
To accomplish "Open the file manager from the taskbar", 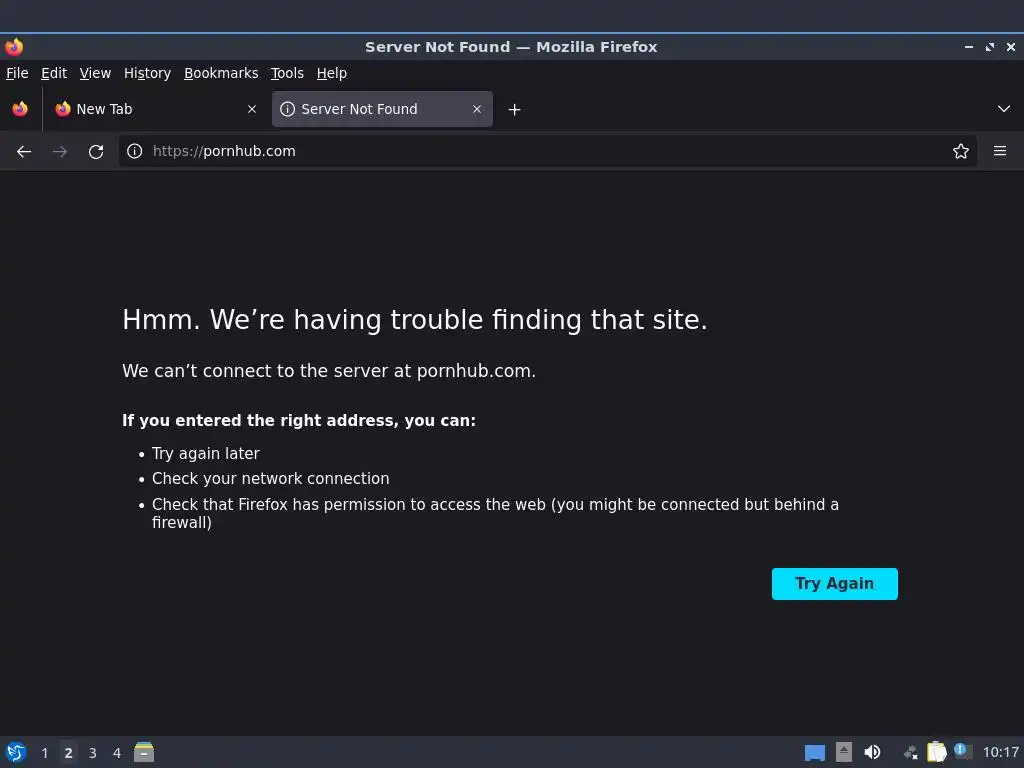I will click(x=144, y=752).
